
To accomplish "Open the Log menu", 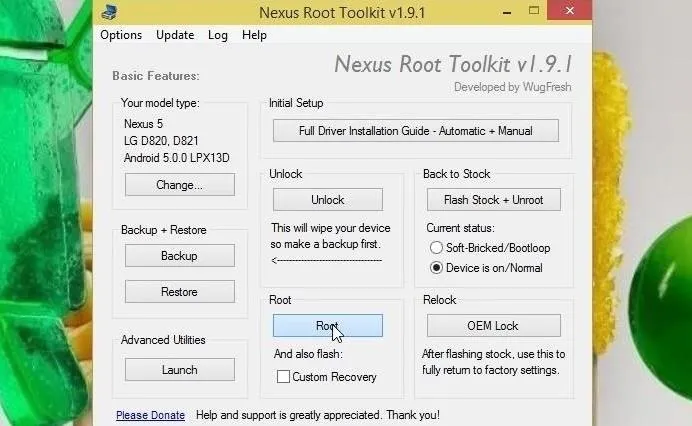I will (x=218, y=35).
